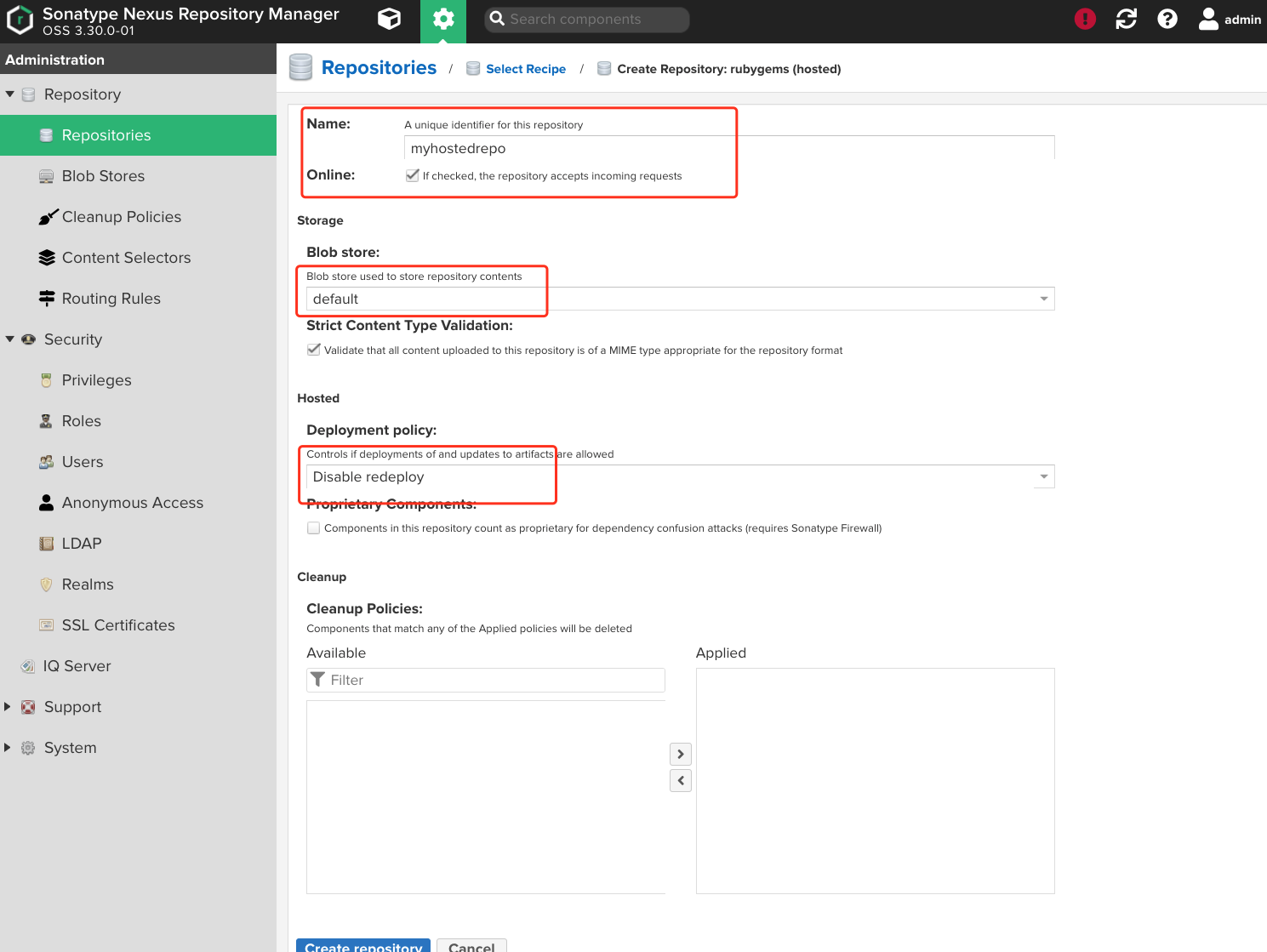Image resolution: width=1267 pixels, height=952 pixels.
Task: Open IQ Server in sidebar
Action: (138, 666)
